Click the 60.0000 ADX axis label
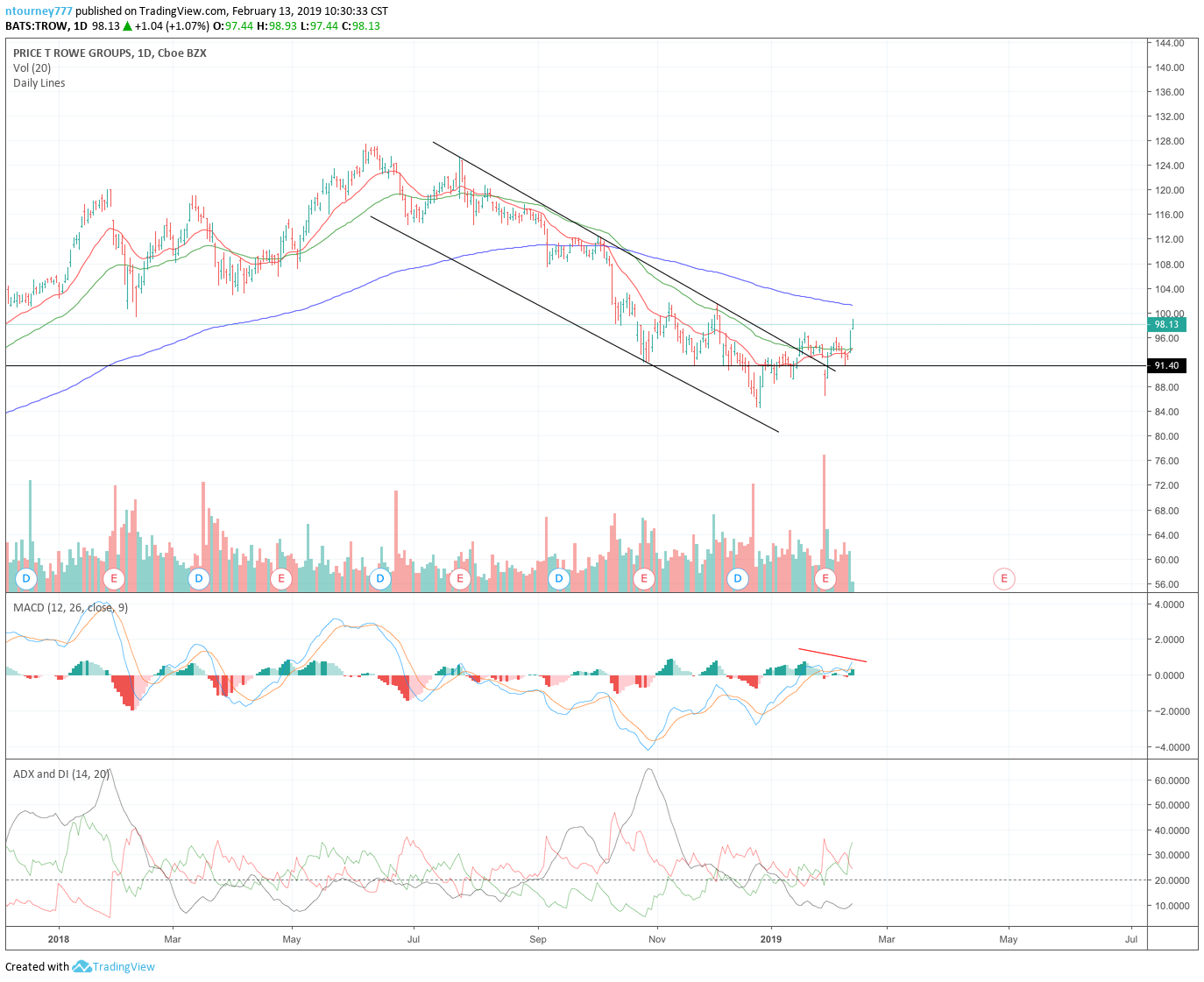This screenshot has width=1204, height=982. pos(1172,781)
